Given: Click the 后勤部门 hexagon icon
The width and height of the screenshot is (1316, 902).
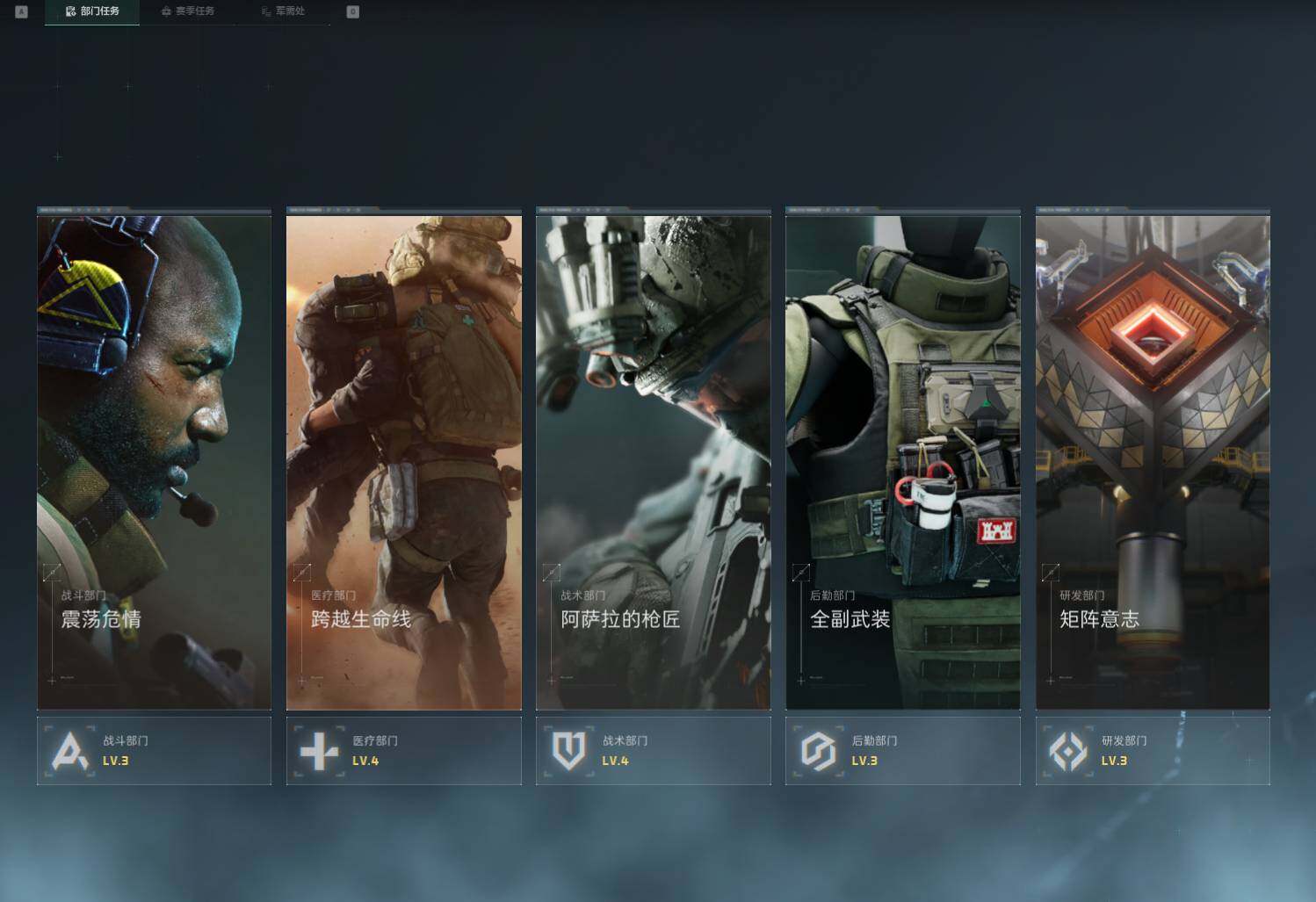Looking at the screenshot, I should 818,751.
